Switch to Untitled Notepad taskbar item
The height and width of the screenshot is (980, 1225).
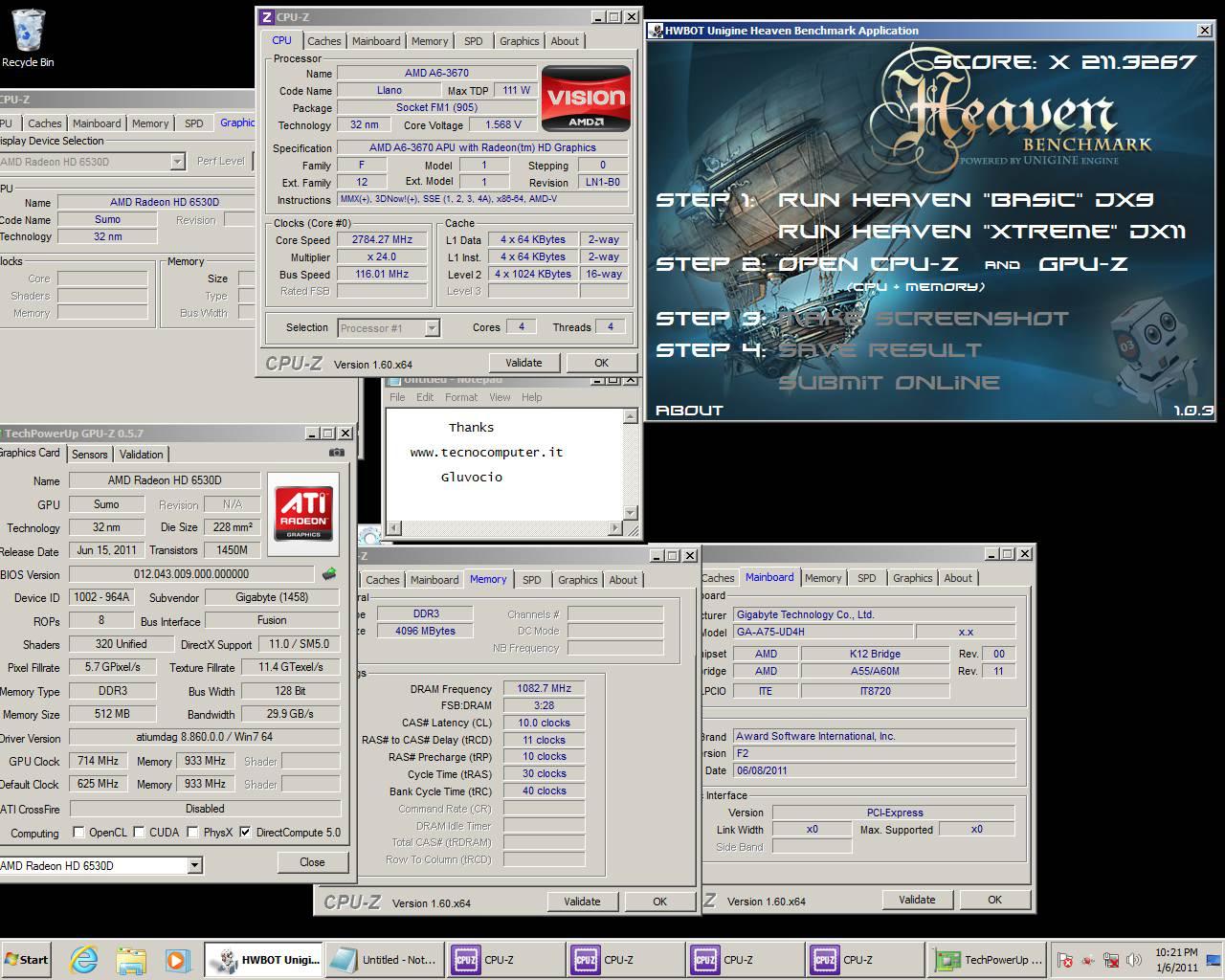pyautogui.click(x=385, y=960)
